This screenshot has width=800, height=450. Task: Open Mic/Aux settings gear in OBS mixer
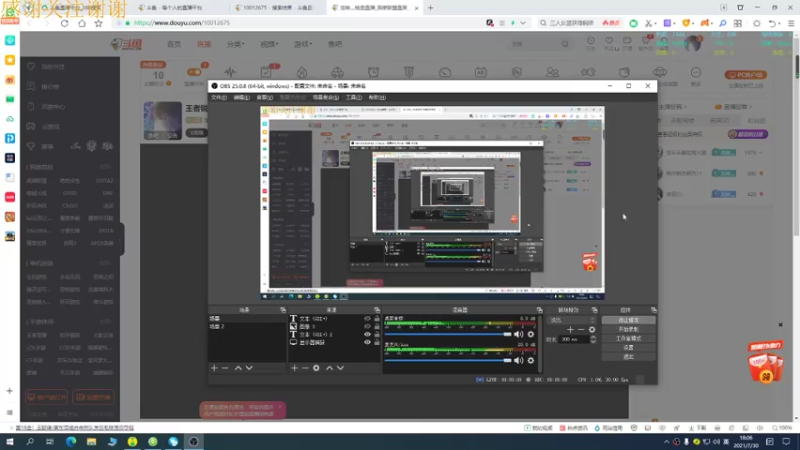coord(531,360)
